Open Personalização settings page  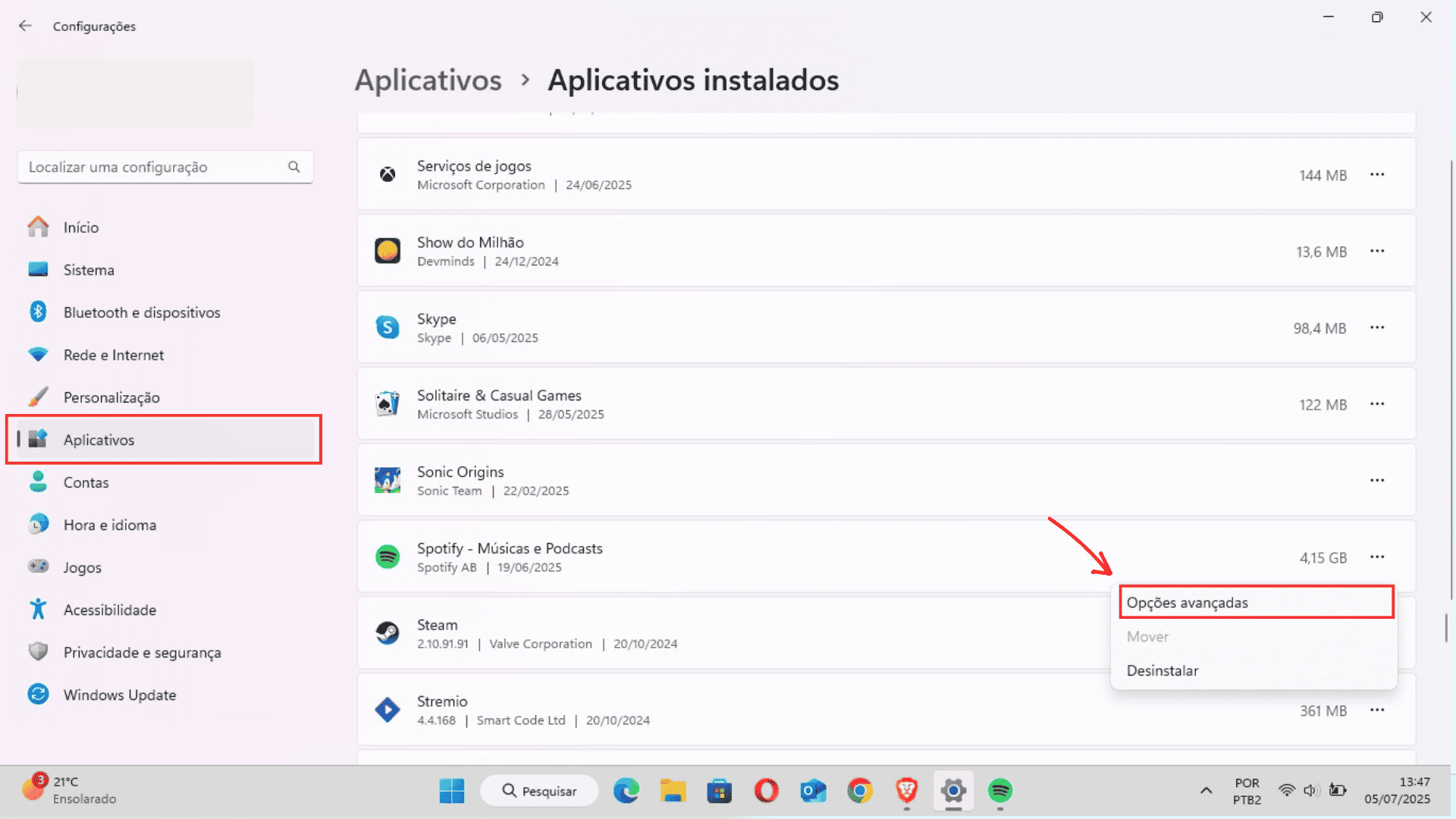[165, 397]
